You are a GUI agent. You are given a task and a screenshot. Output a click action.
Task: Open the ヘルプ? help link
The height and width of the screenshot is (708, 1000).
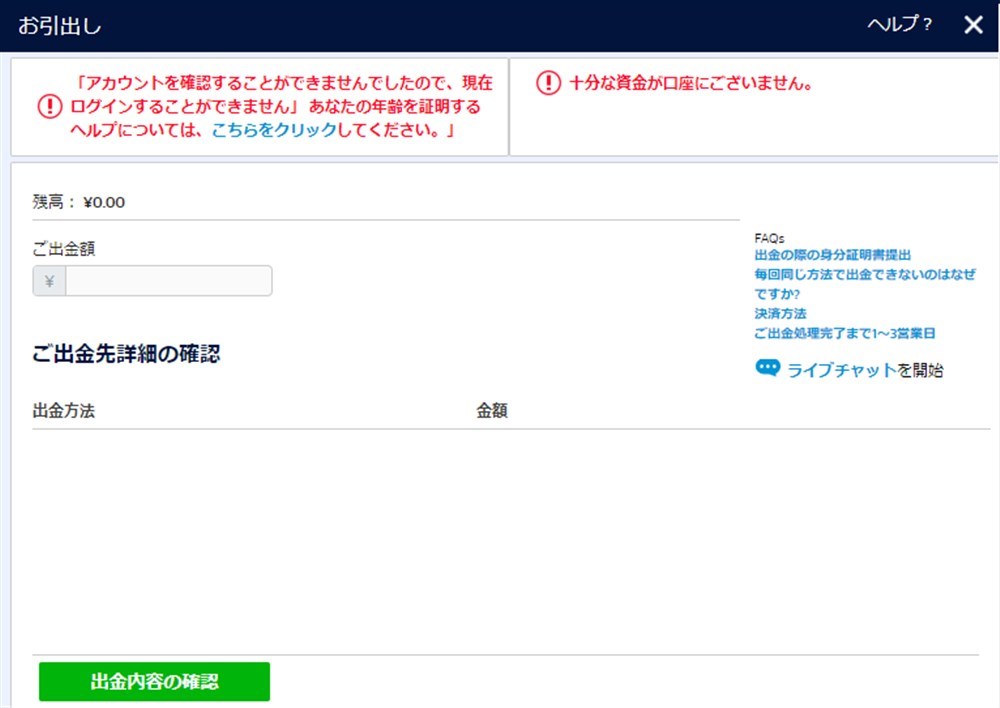899,24
